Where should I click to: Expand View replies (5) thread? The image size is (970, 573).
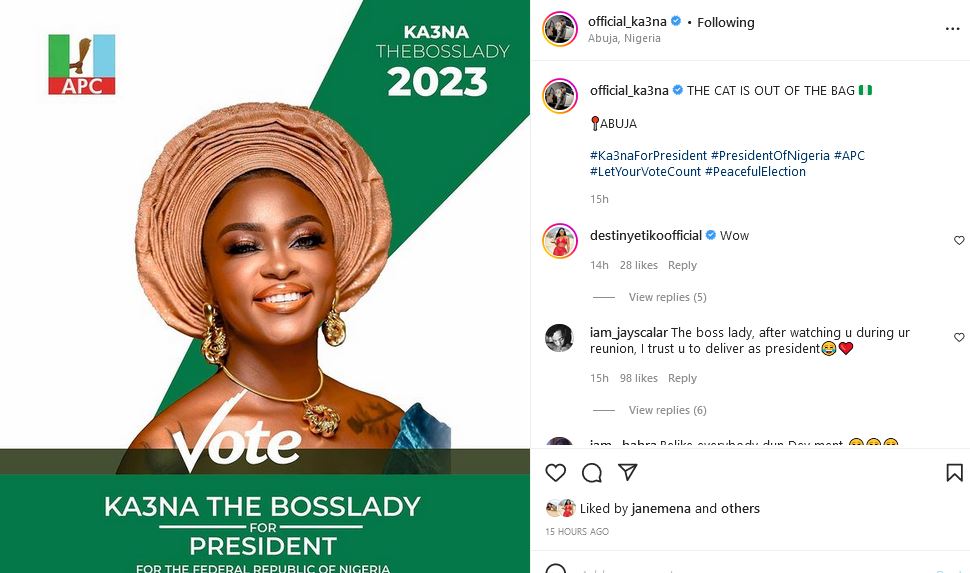coord(667,297)
